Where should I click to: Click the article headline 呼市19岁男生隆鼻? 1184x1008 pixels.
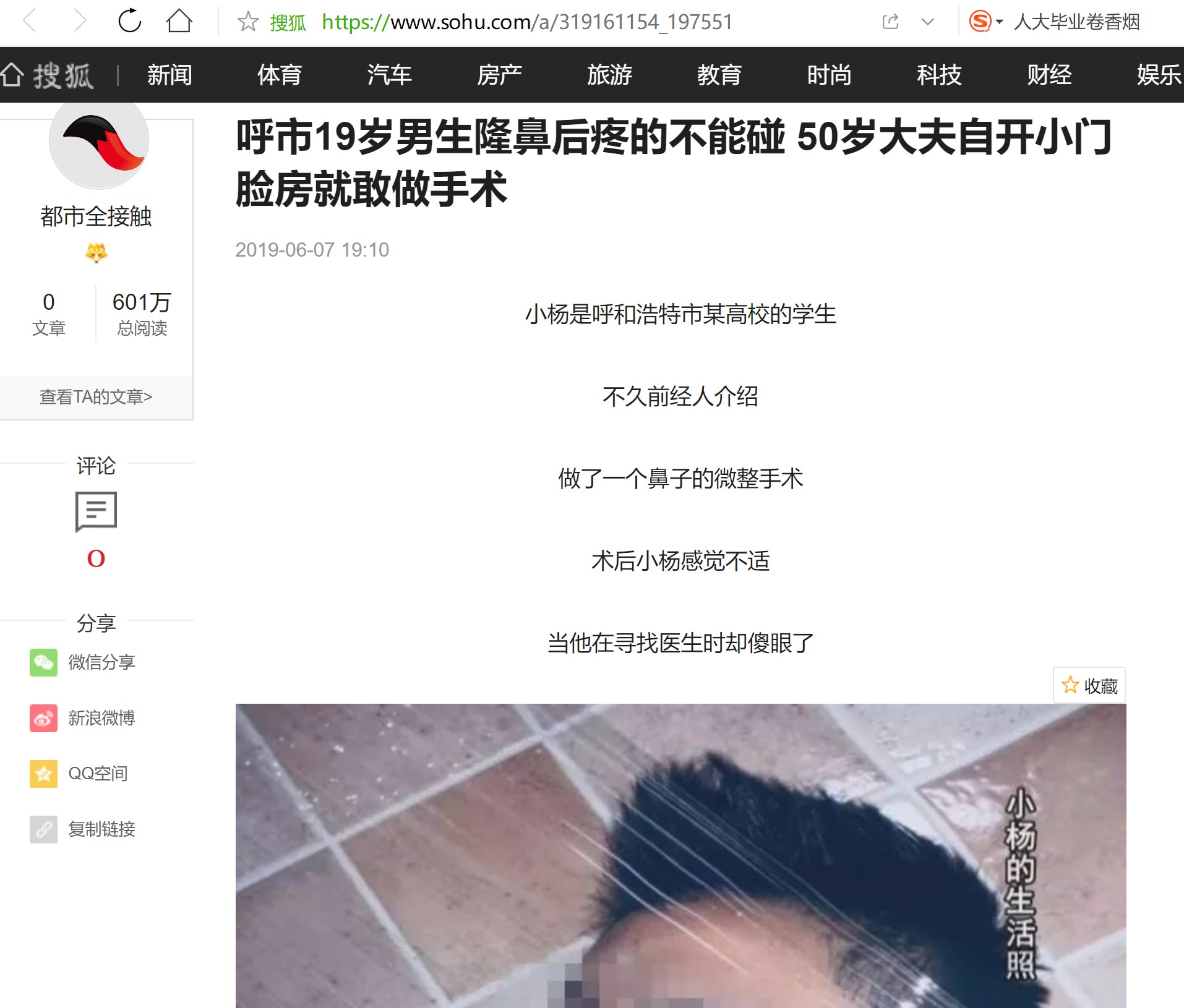674,163
